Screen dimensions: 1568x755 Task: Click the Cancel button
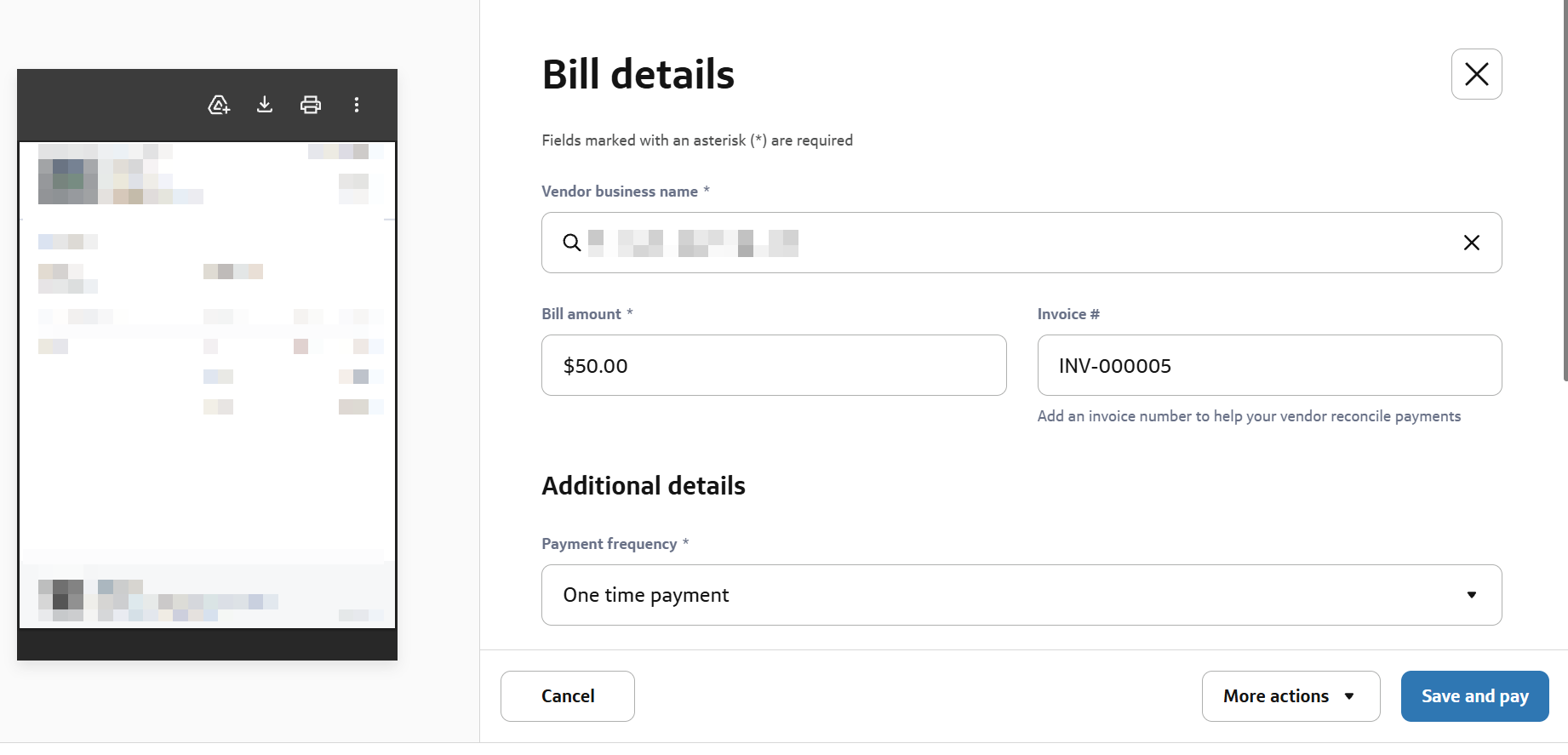pyautogui.click(x=568, y=696)
